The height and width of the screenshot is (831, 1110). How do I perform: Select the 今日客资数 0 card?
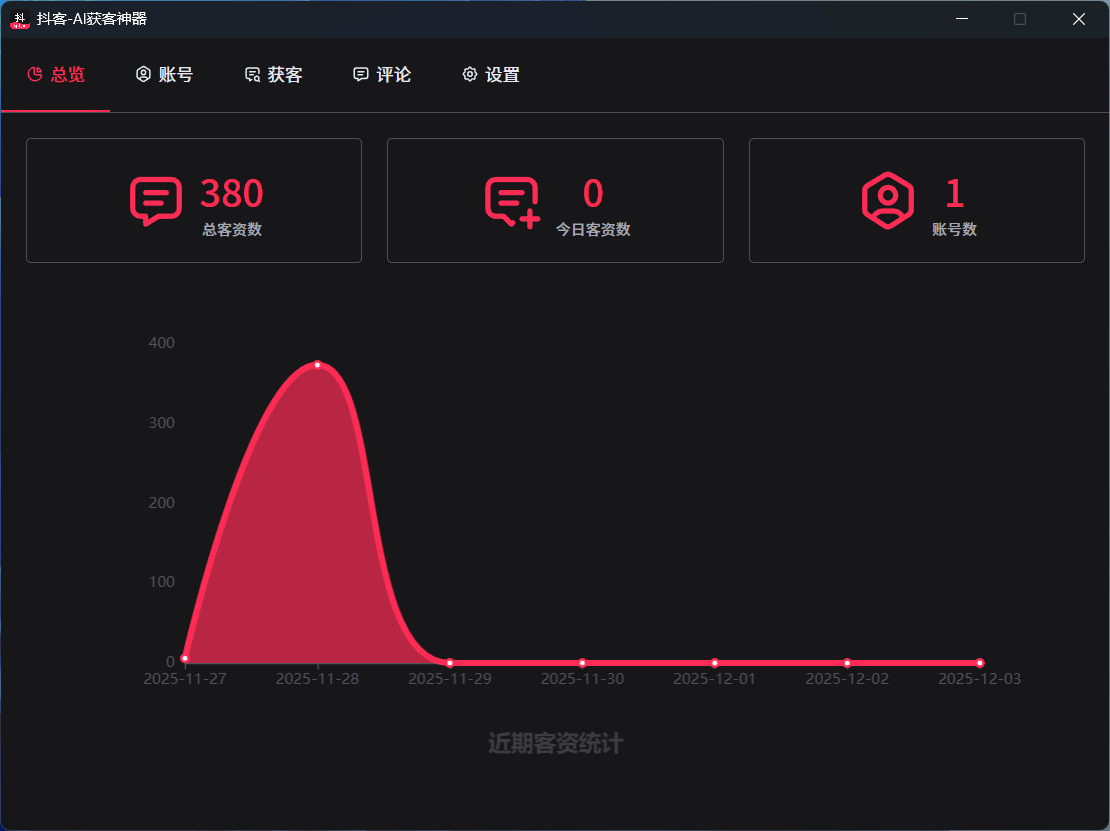click(x=555, y=201)
